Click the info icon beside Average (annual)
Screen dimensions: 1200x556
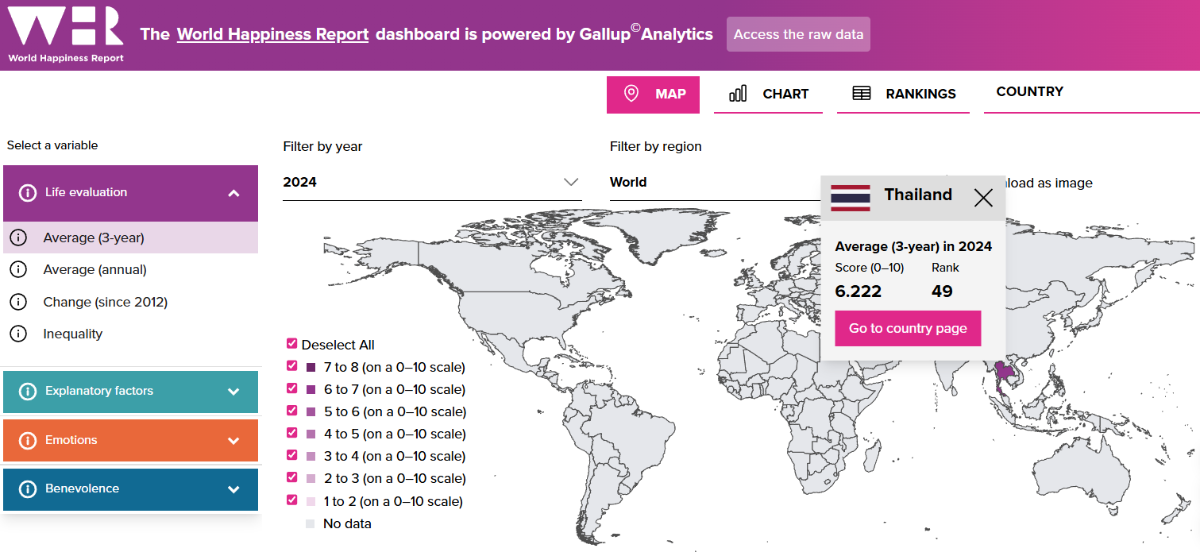click(x=18, y=270)
